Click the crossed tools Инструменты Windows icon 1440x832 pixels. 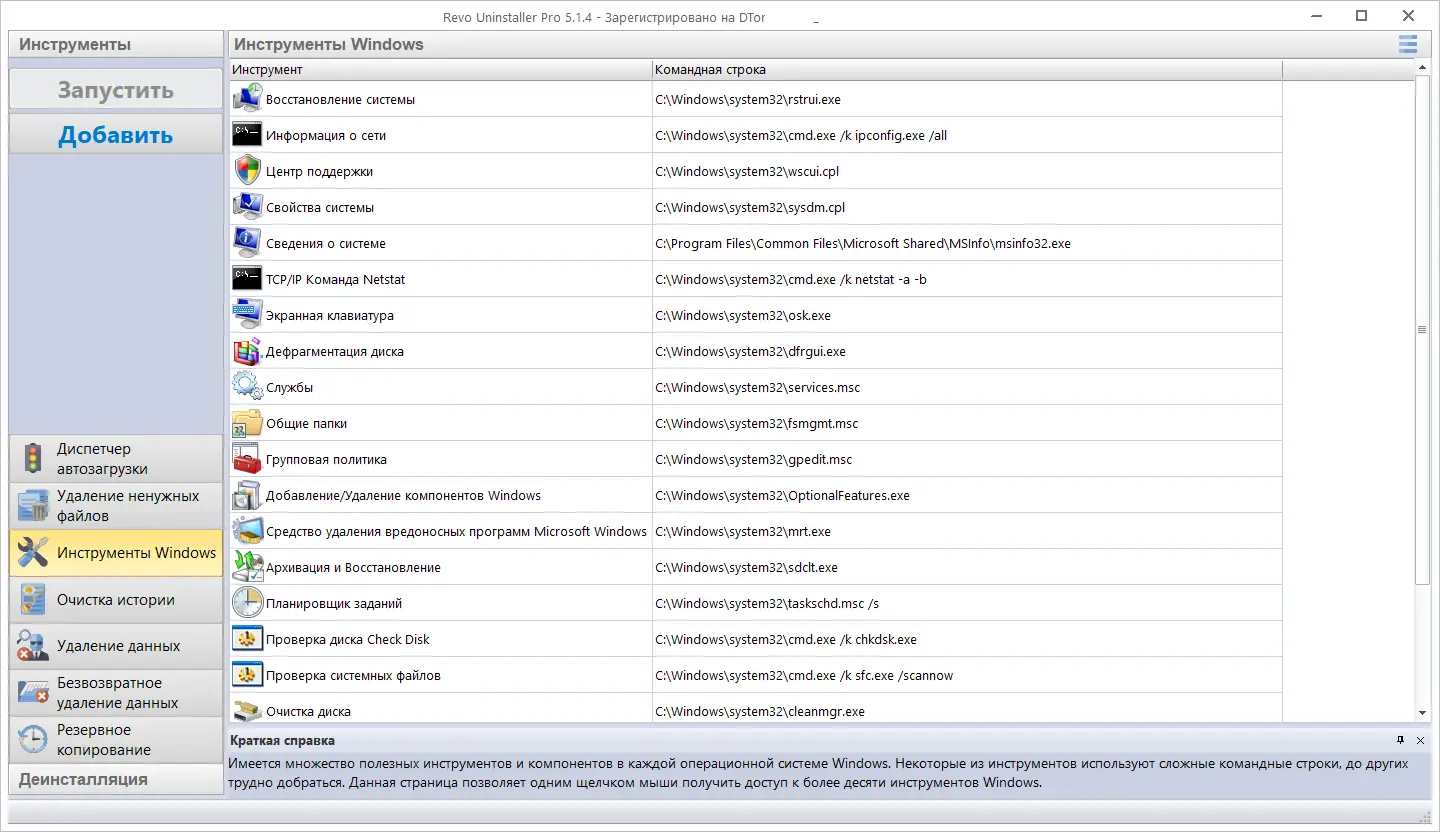click(33, 552)
